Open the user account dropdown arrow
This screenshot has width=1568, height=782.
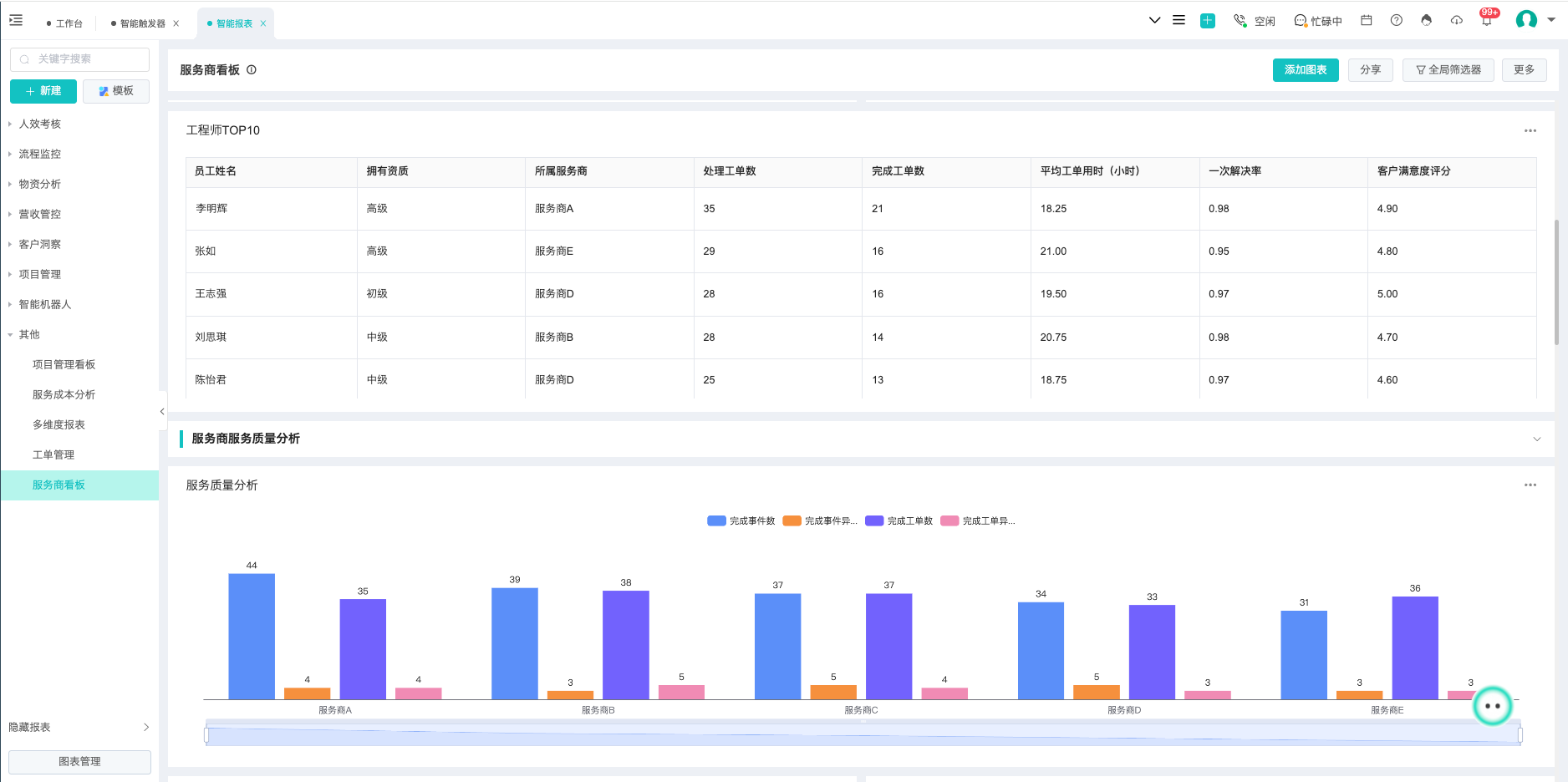[x=1551, y=19]
